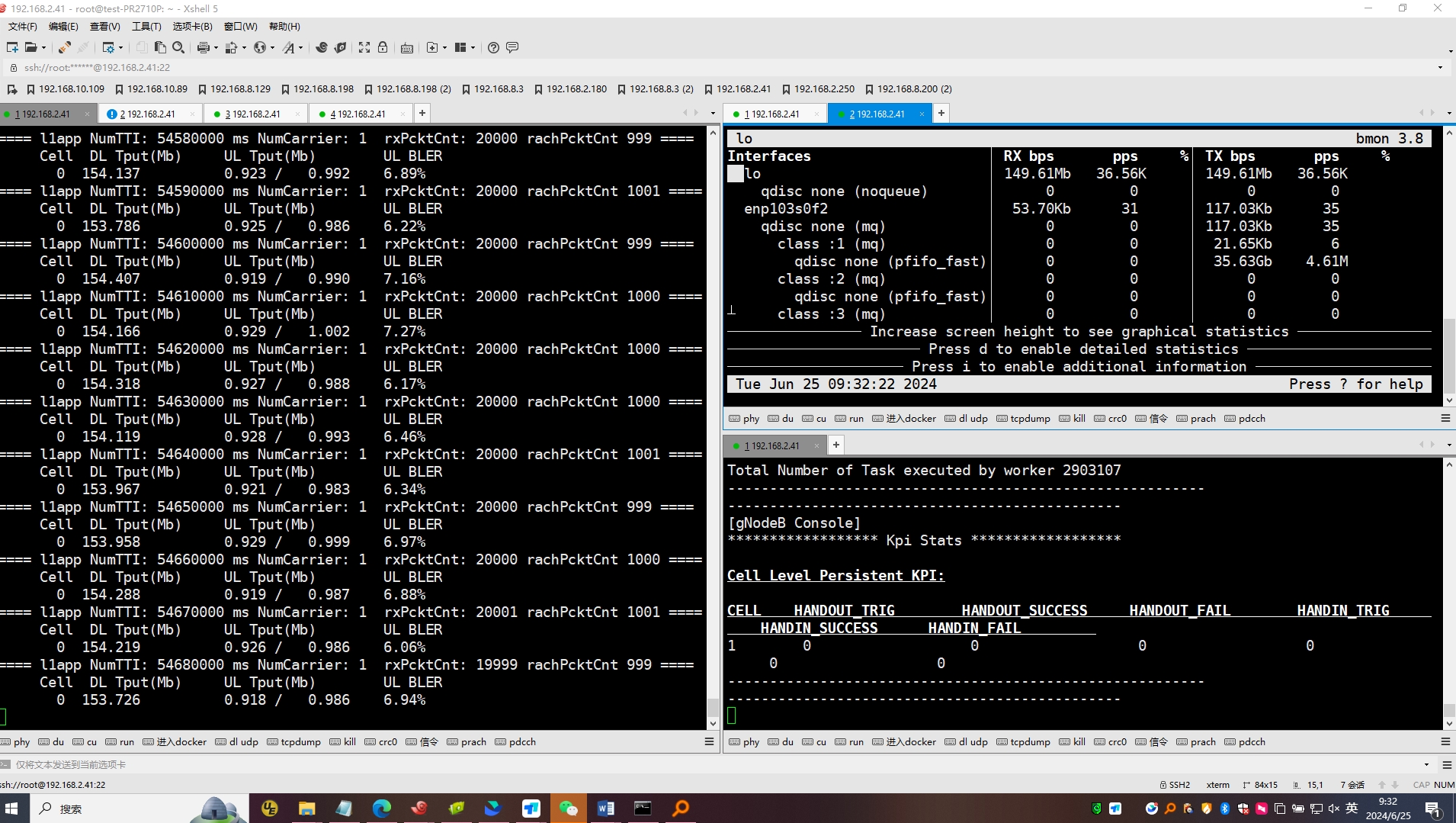Viewport: 1456px width, 823px height.
Task: Click prach quick command in bottom-right pane
Action: click(1196, 741)
